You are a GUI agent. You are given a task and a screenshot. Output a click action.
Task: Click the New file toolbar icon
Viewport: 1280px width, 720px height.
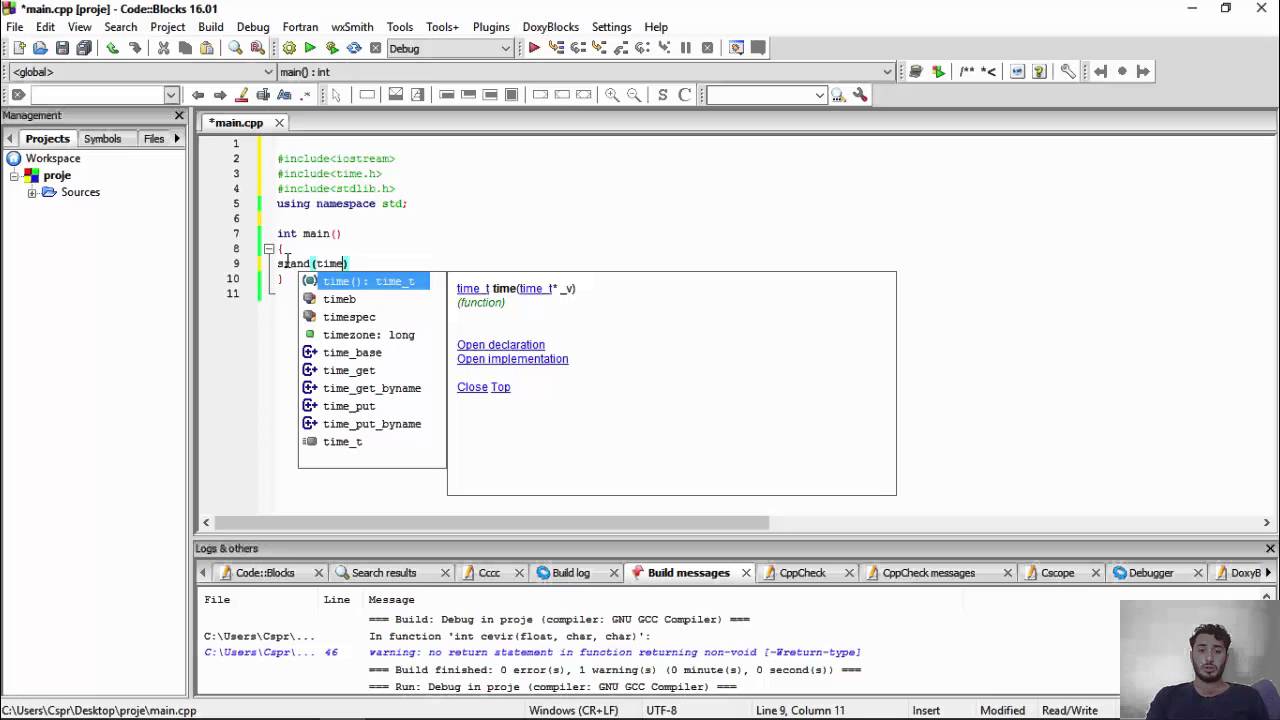click(x=18, y=48)
